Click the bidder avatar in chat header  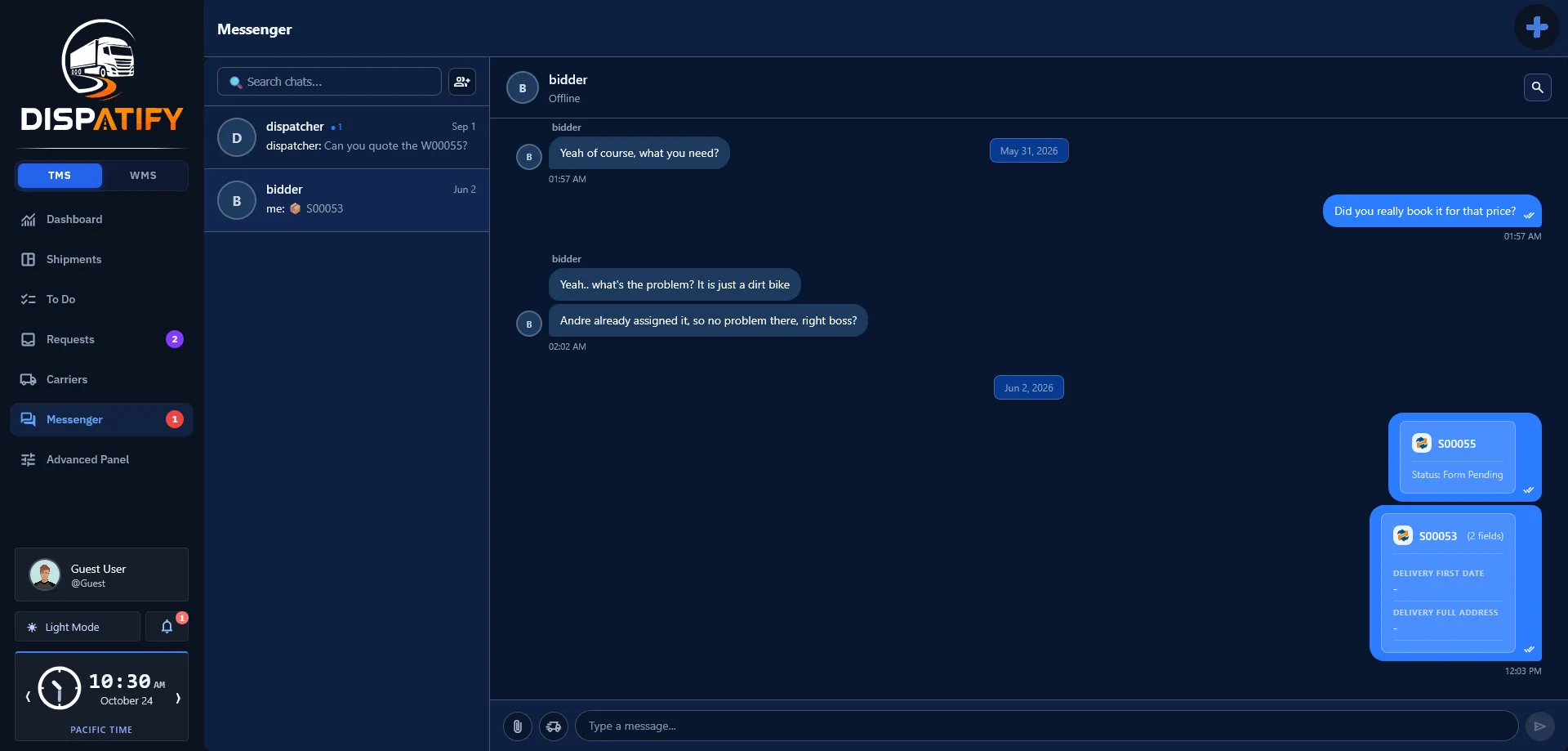pos(523,88)
